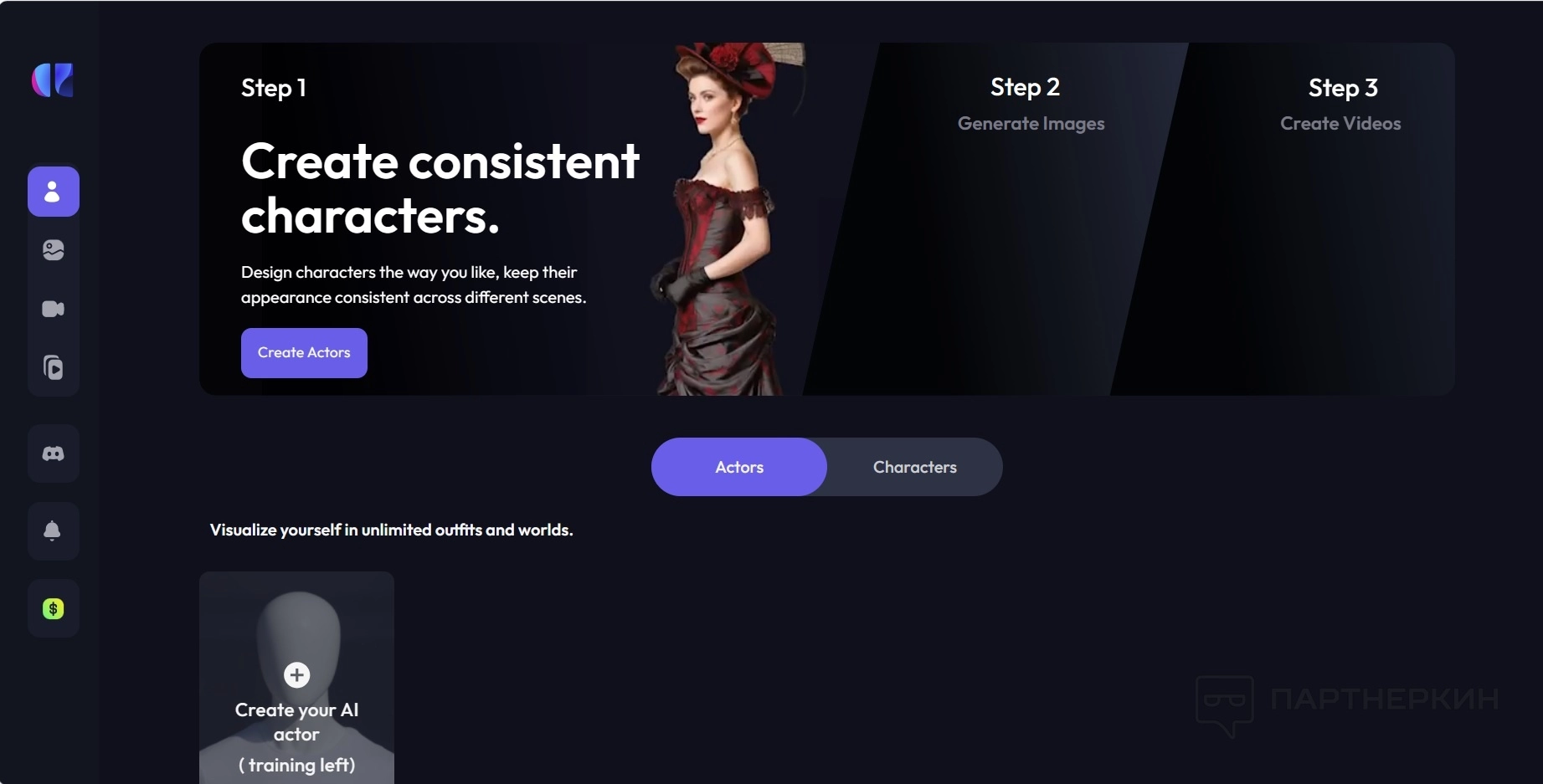Click the plus icon on actor card
Image resolution: width=1543 pixels, height=784 pixels.
296,674
